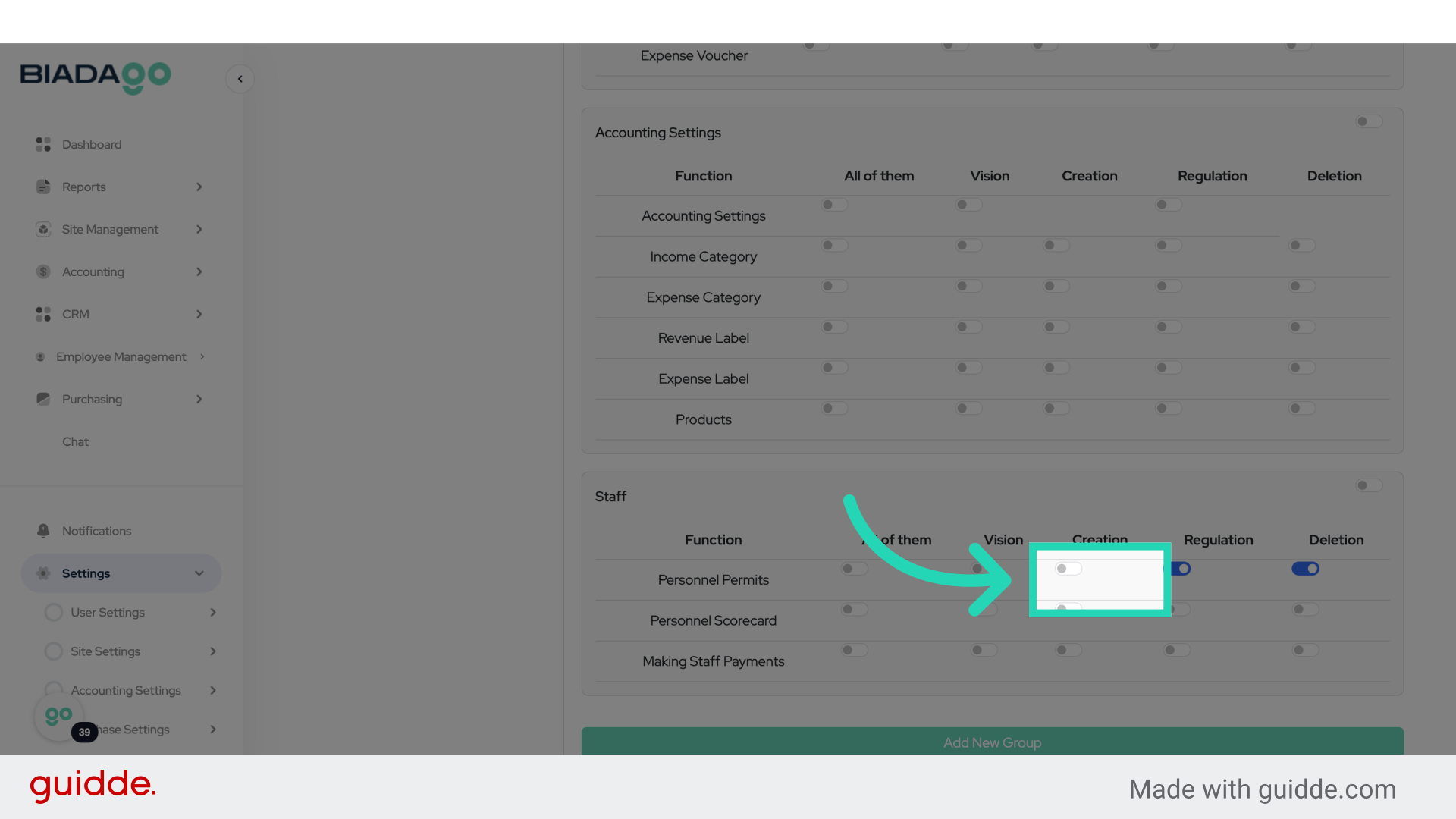Enable the entire Staff group toggle
The image size is (1456, 819).
click(1369, 485)
